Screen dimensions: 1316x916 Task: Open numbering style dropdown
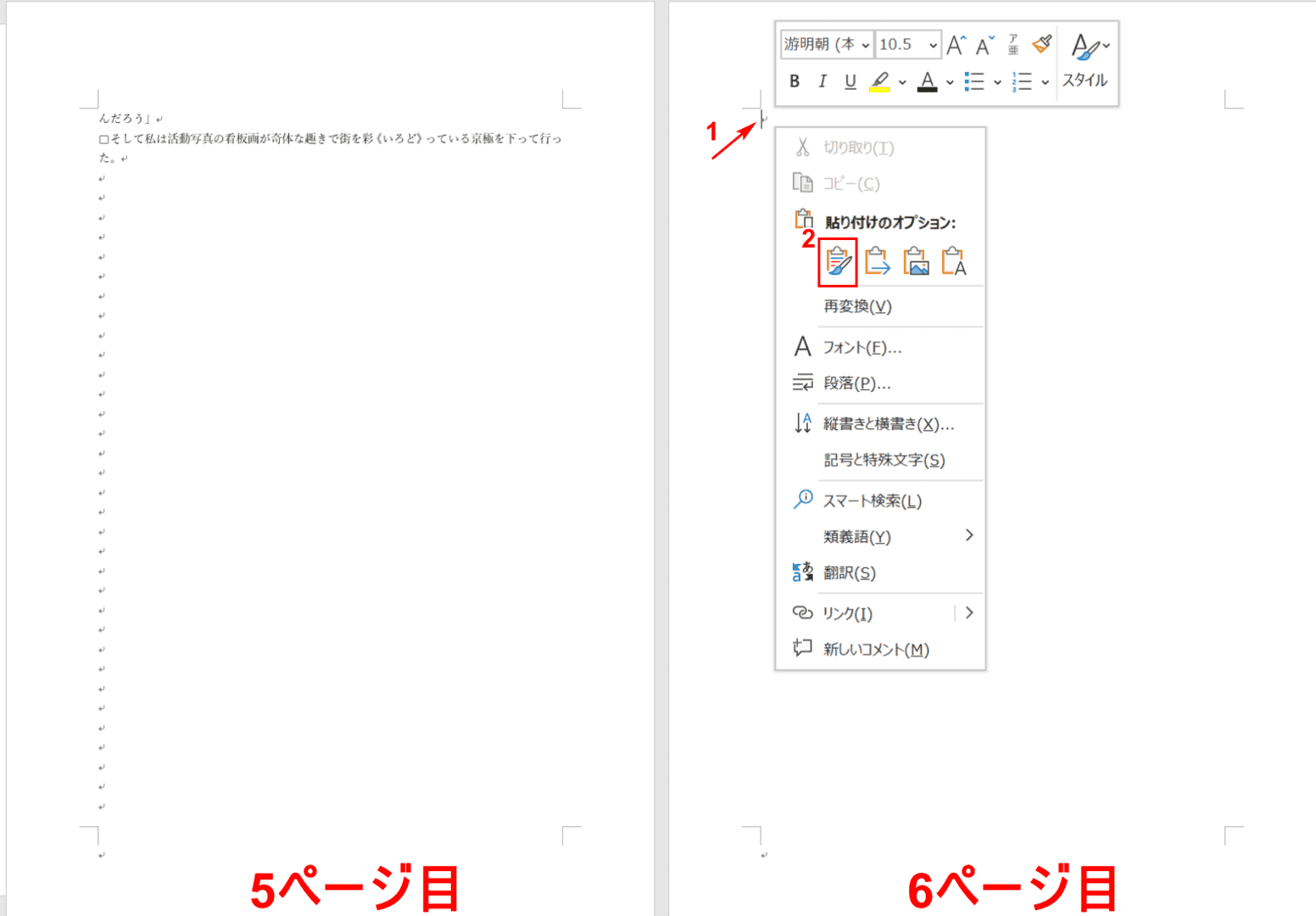(x=1046, y=82)
